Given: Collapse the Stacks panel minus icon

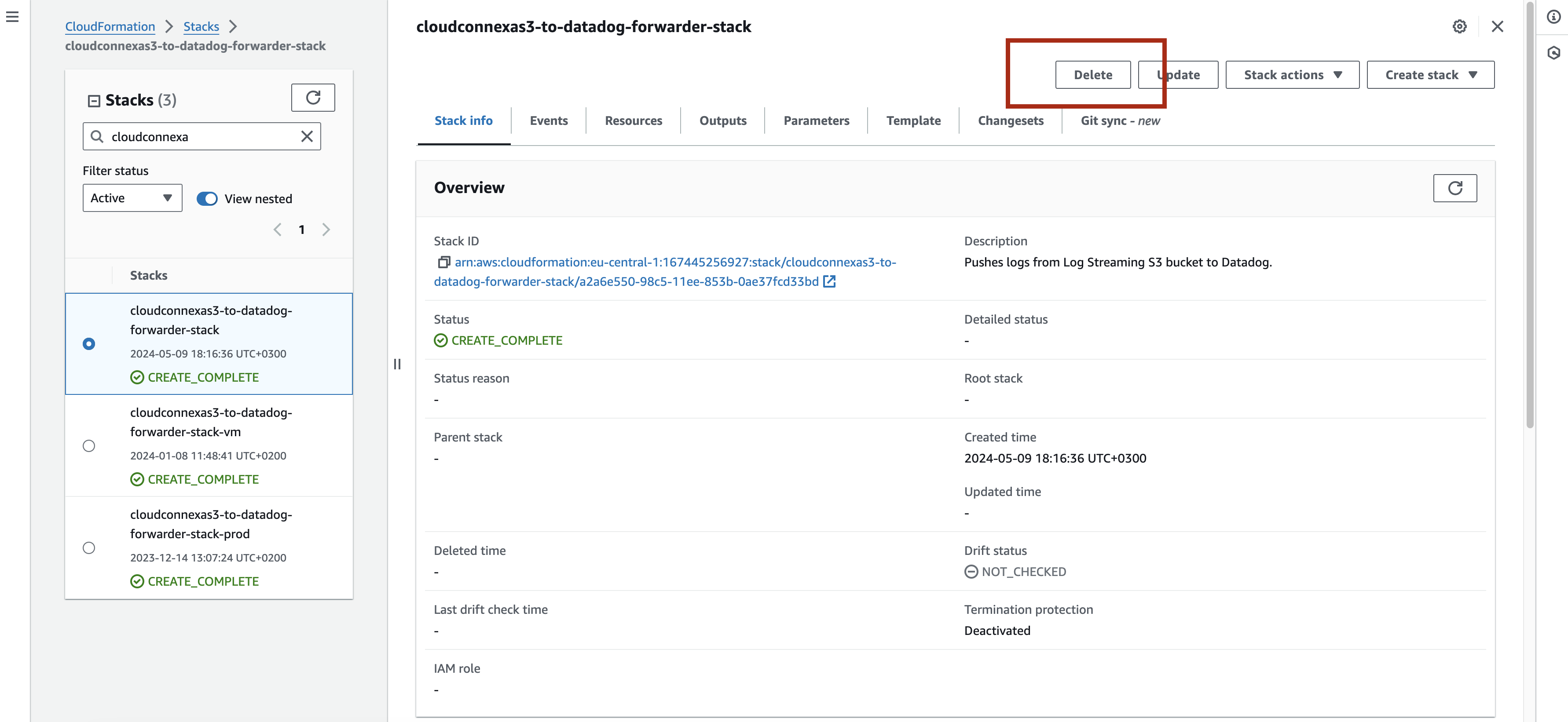Looking at the screenshot, I should click(x=94, y=101).
